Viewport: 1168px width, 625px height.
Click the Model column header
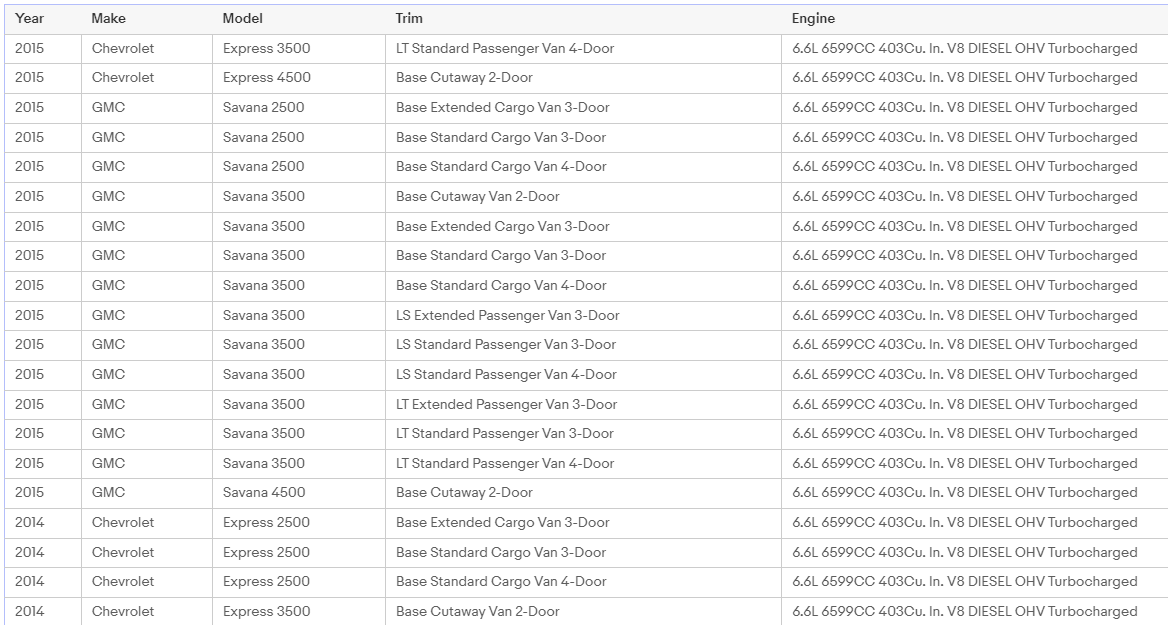243,19
